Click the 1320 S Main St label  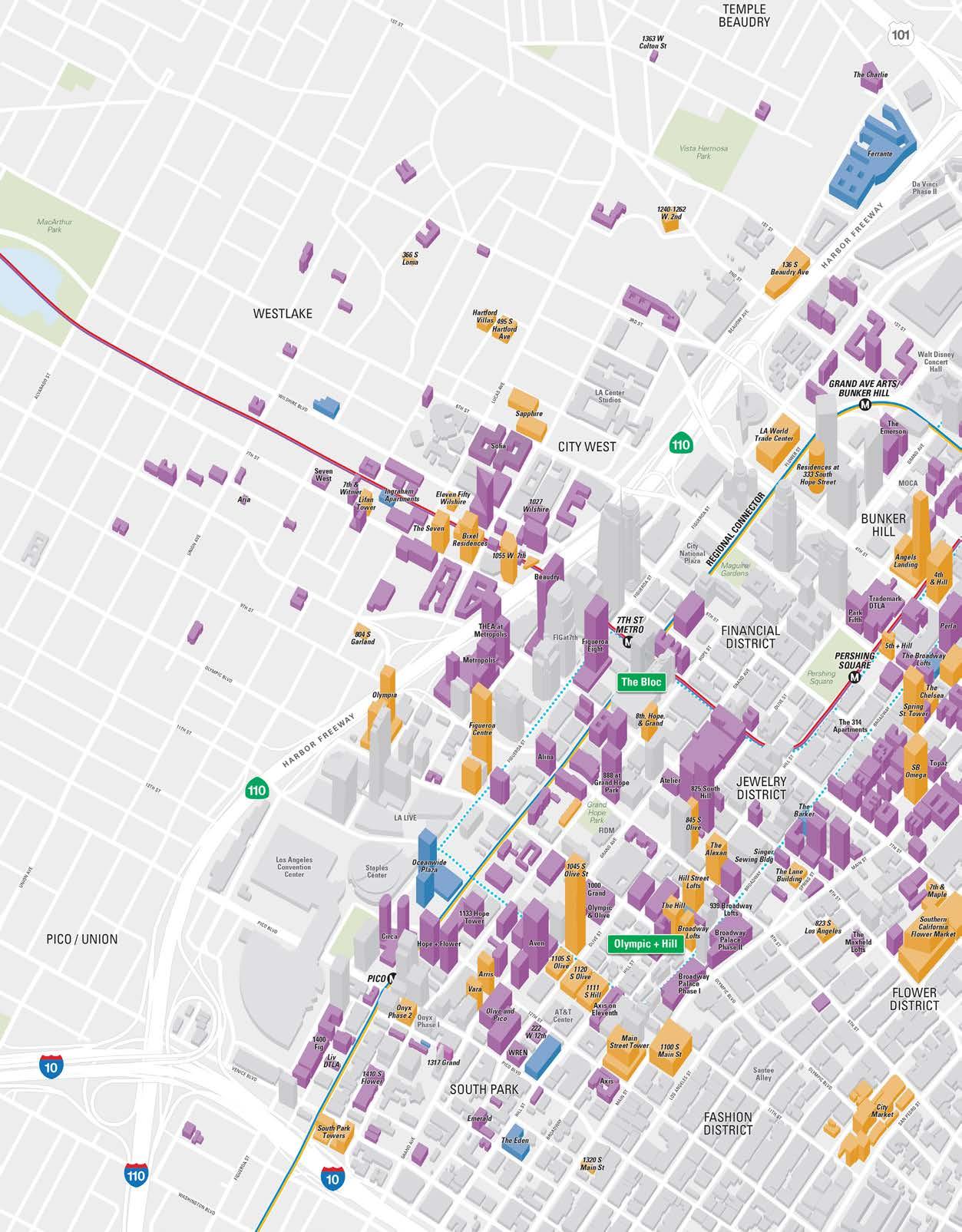click(x=592, y=1164)
